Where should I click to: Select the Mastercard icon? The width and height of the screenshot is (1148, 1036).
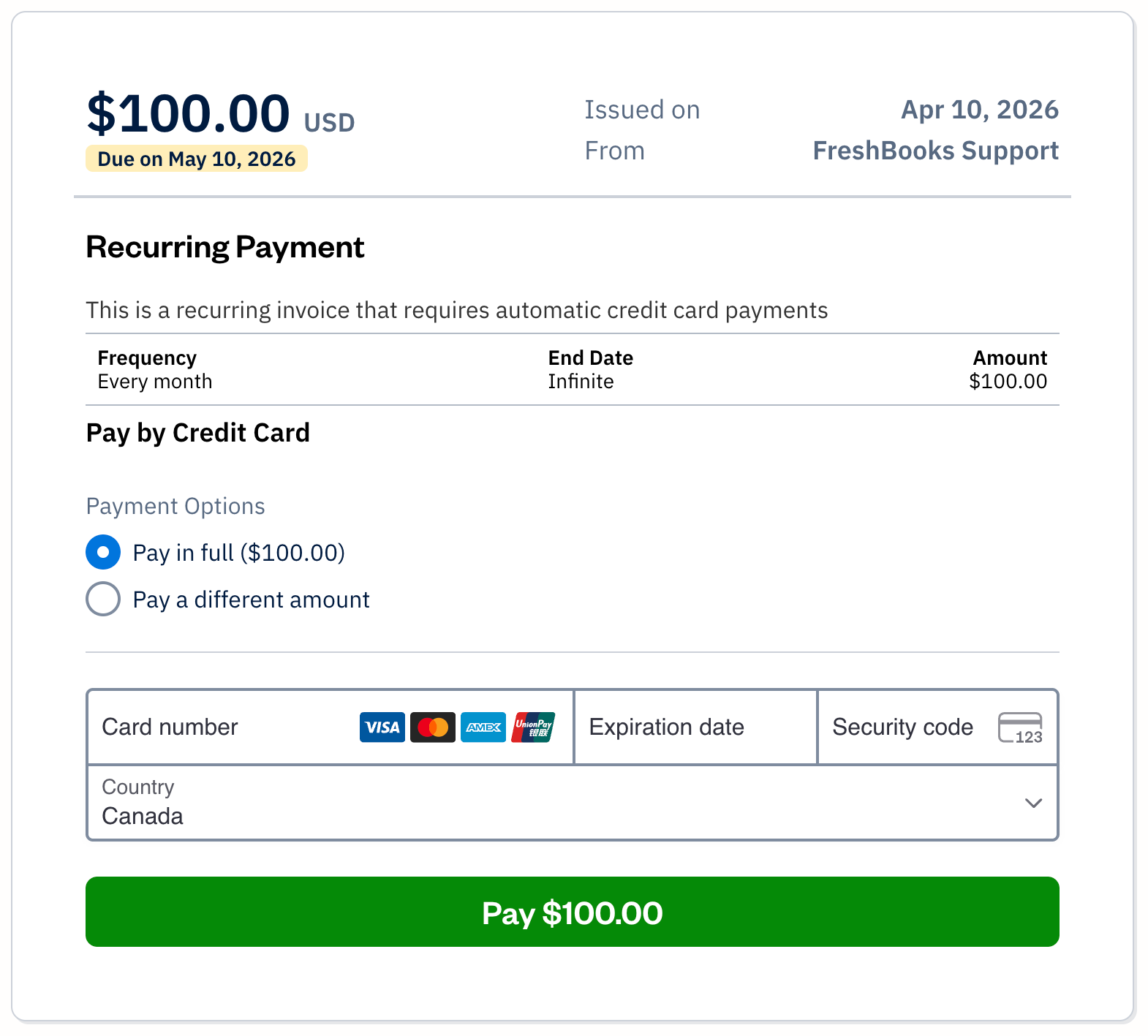pos(432,727)
